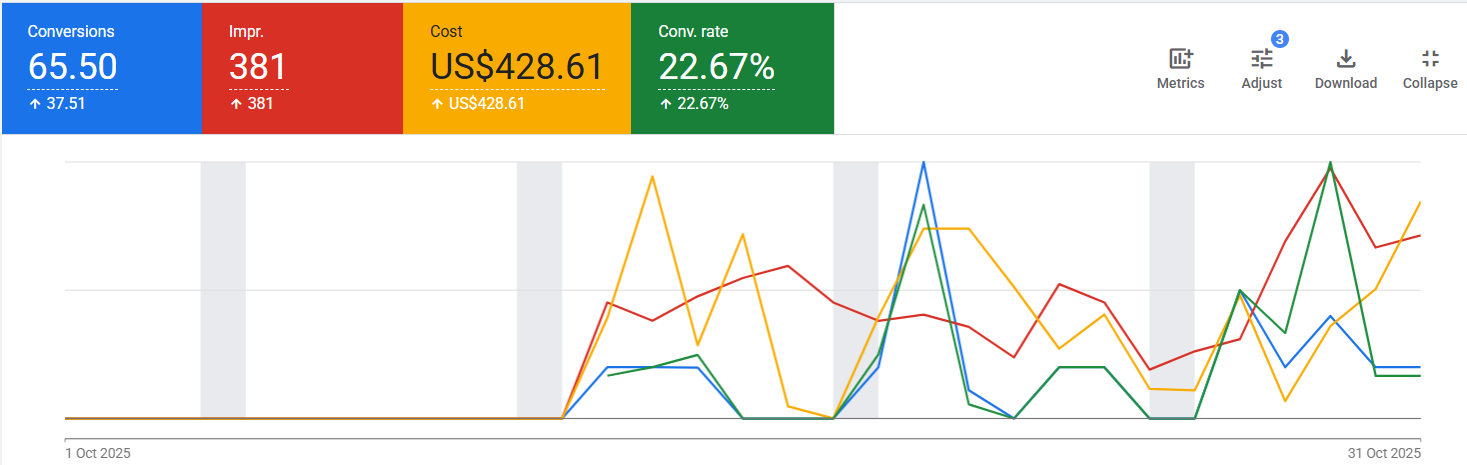1467x465 pixels.
Task: Click the 31 Oct 2025 axis label
Action: [1384, 453]
